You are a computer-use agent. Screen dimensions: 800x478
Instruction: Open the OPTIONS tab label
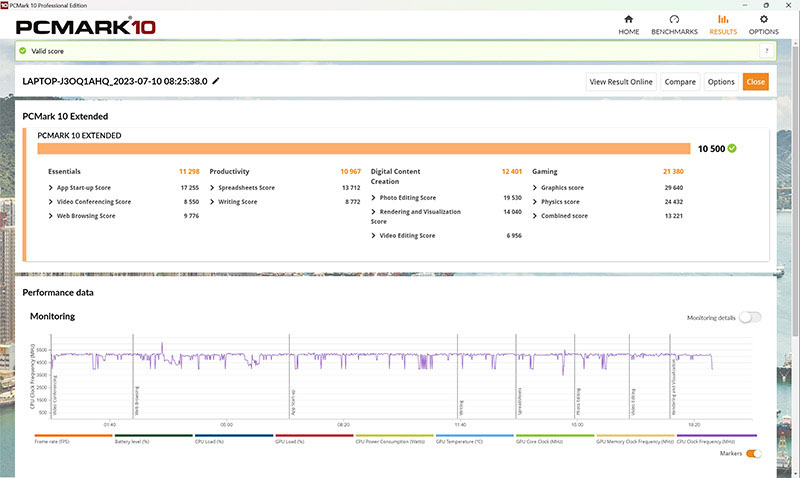pyautogui.click(x=763, y=32)
